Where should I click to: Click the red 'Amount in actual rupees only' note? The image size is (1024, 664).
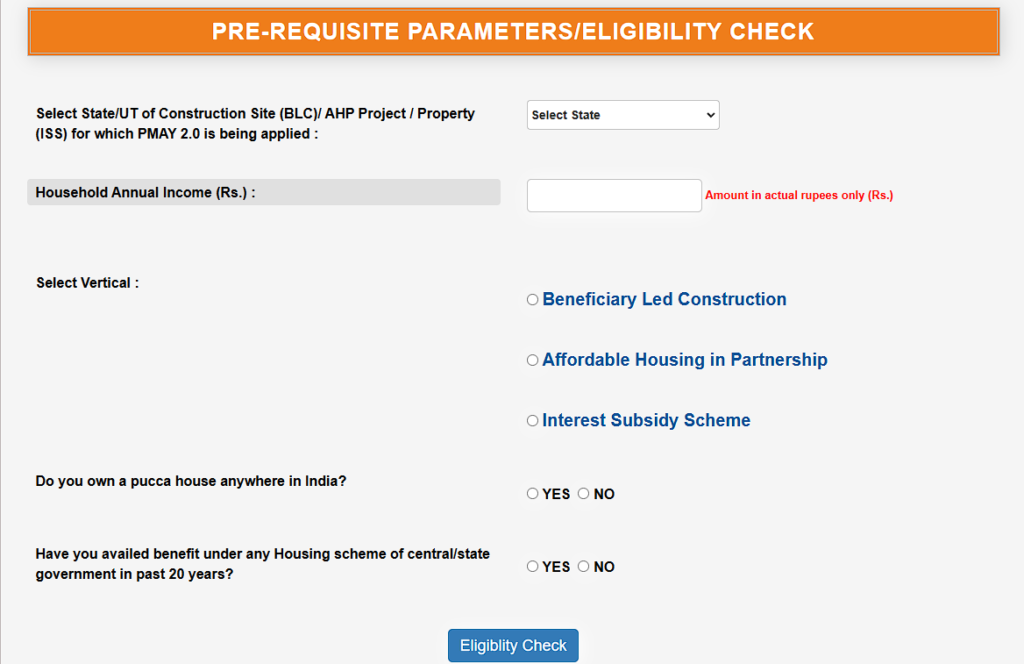(799, 195)
